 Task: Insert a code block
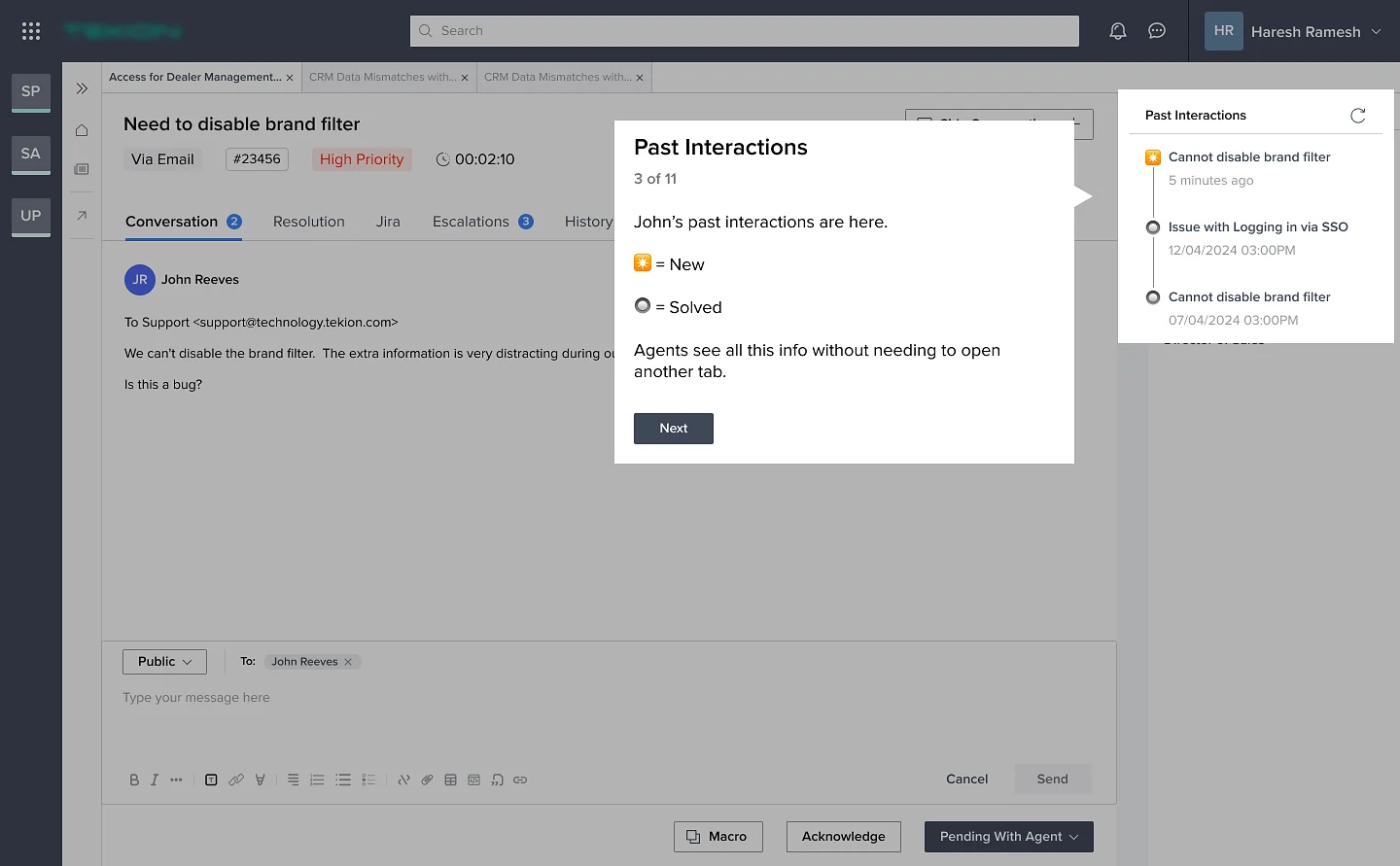473,779
